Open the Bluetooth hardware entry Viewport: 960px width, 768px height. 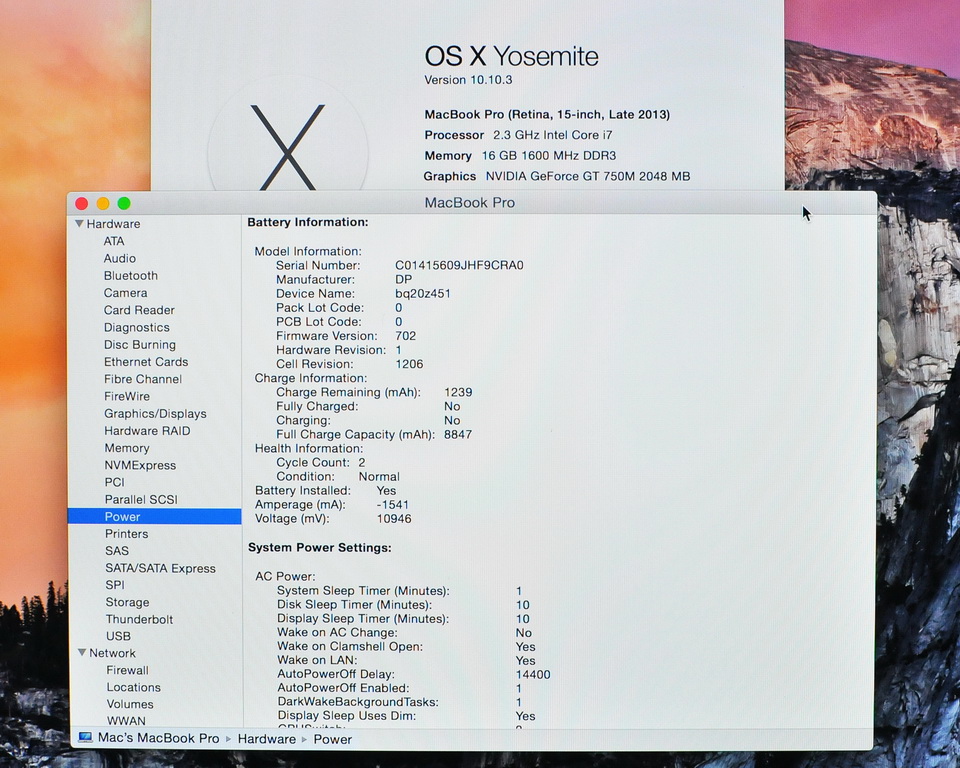click(130, 276)
